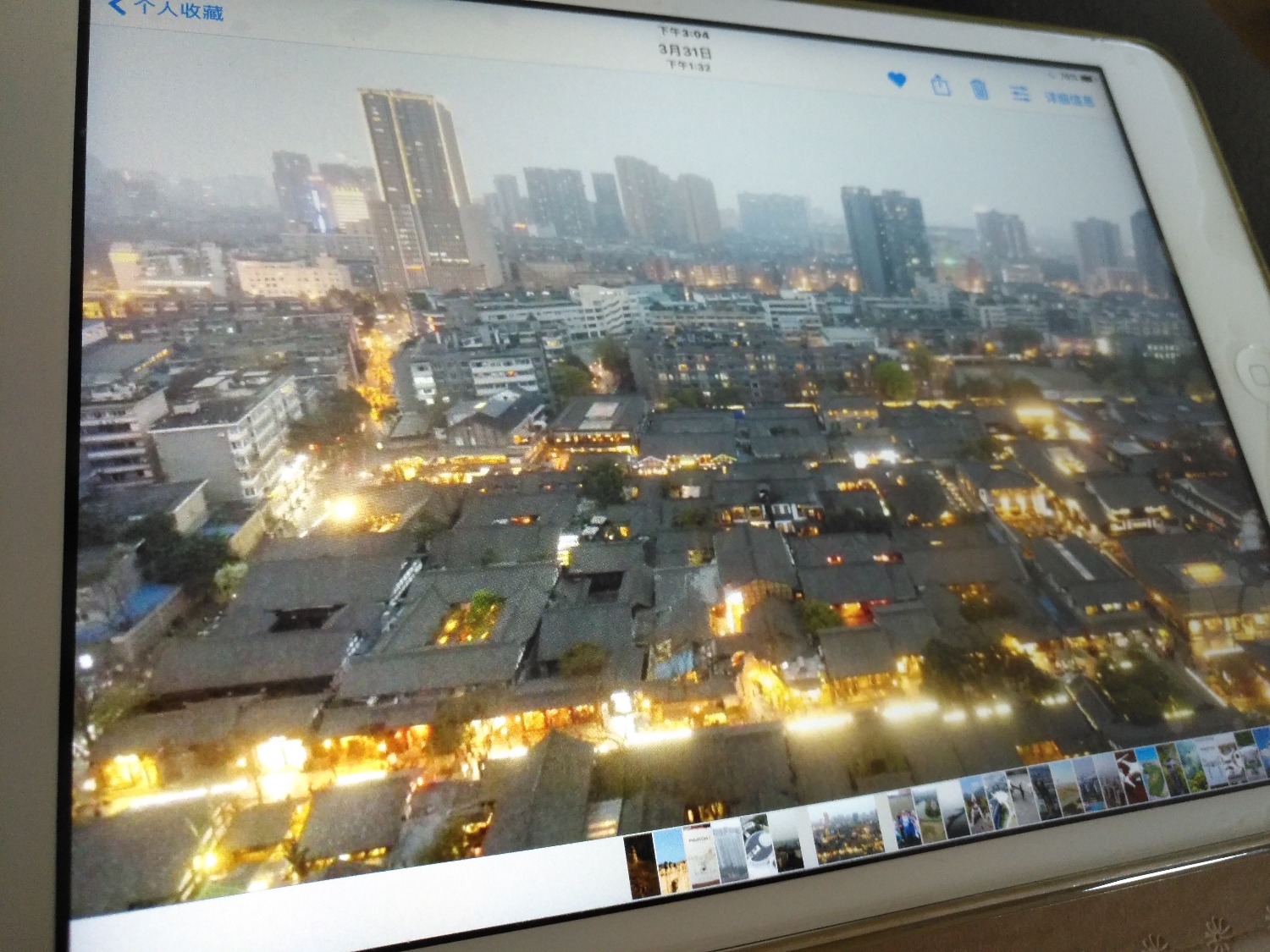Select the red background drone thumbnail
Screen dimensions: 1270x952
click(1131, 777)
